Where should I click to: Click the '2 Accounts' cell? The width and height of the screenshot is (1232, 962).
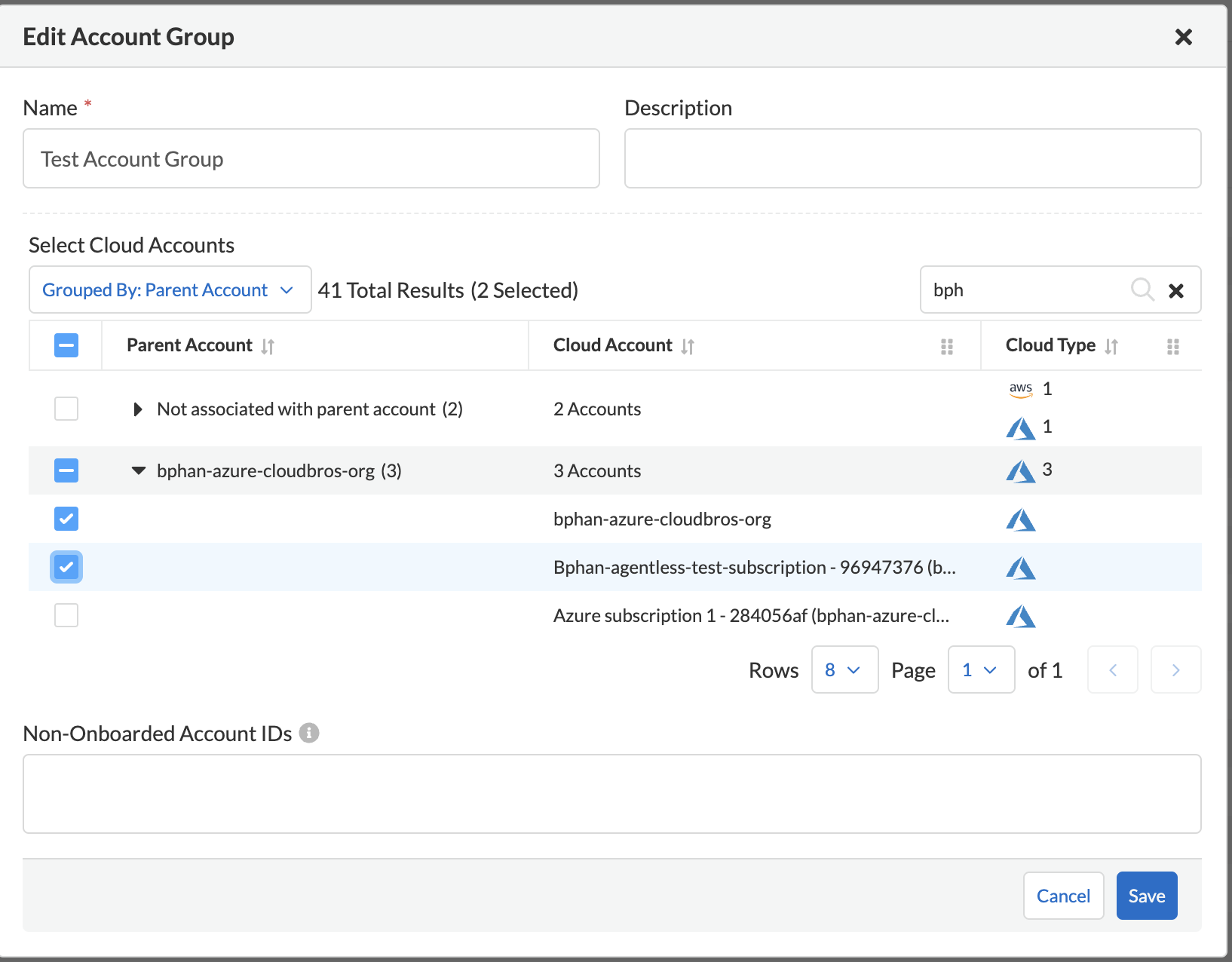[597, 409]
